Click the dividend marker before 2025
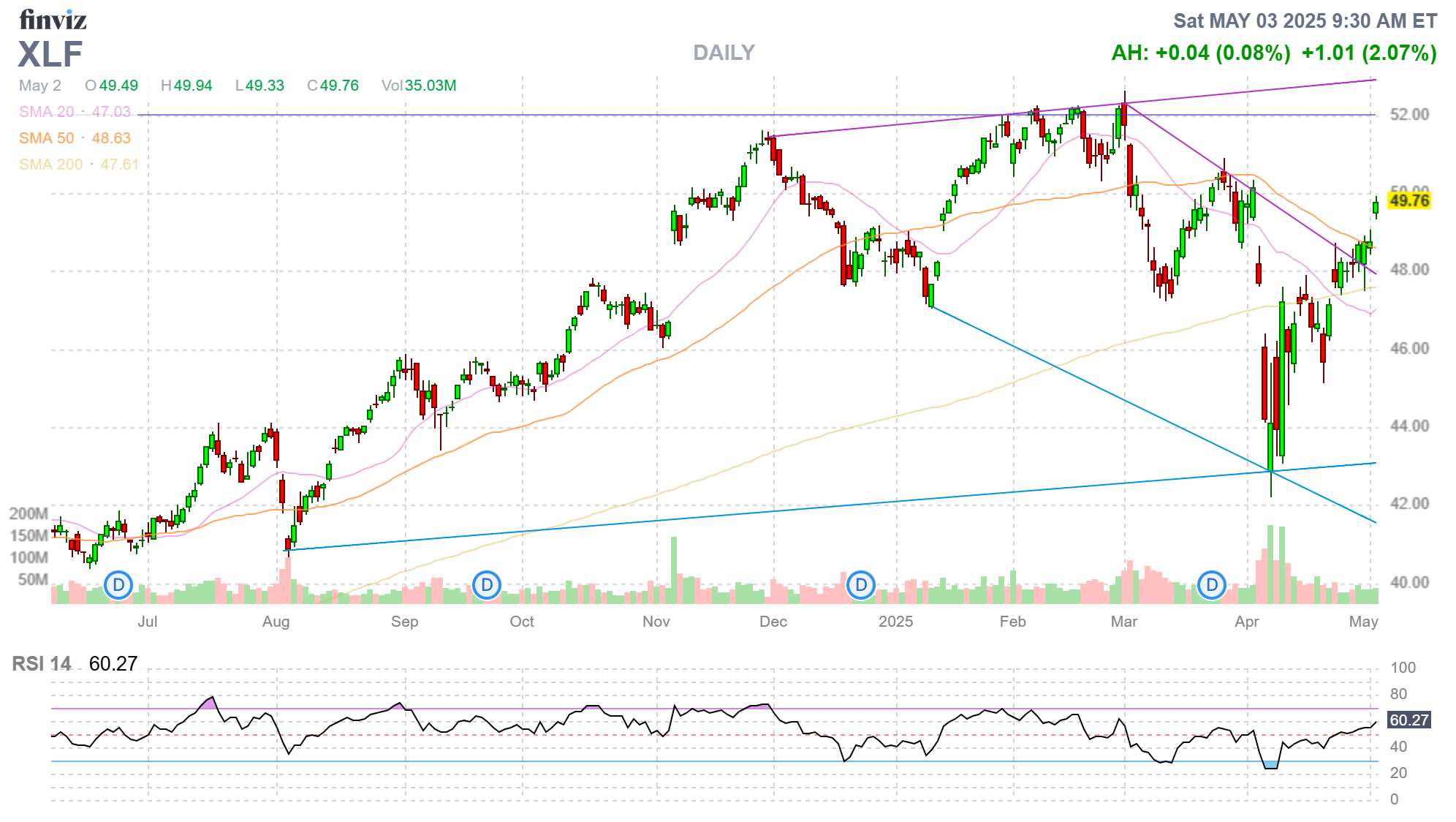This screenshot has height=822, width=1456. coord(861,585)
